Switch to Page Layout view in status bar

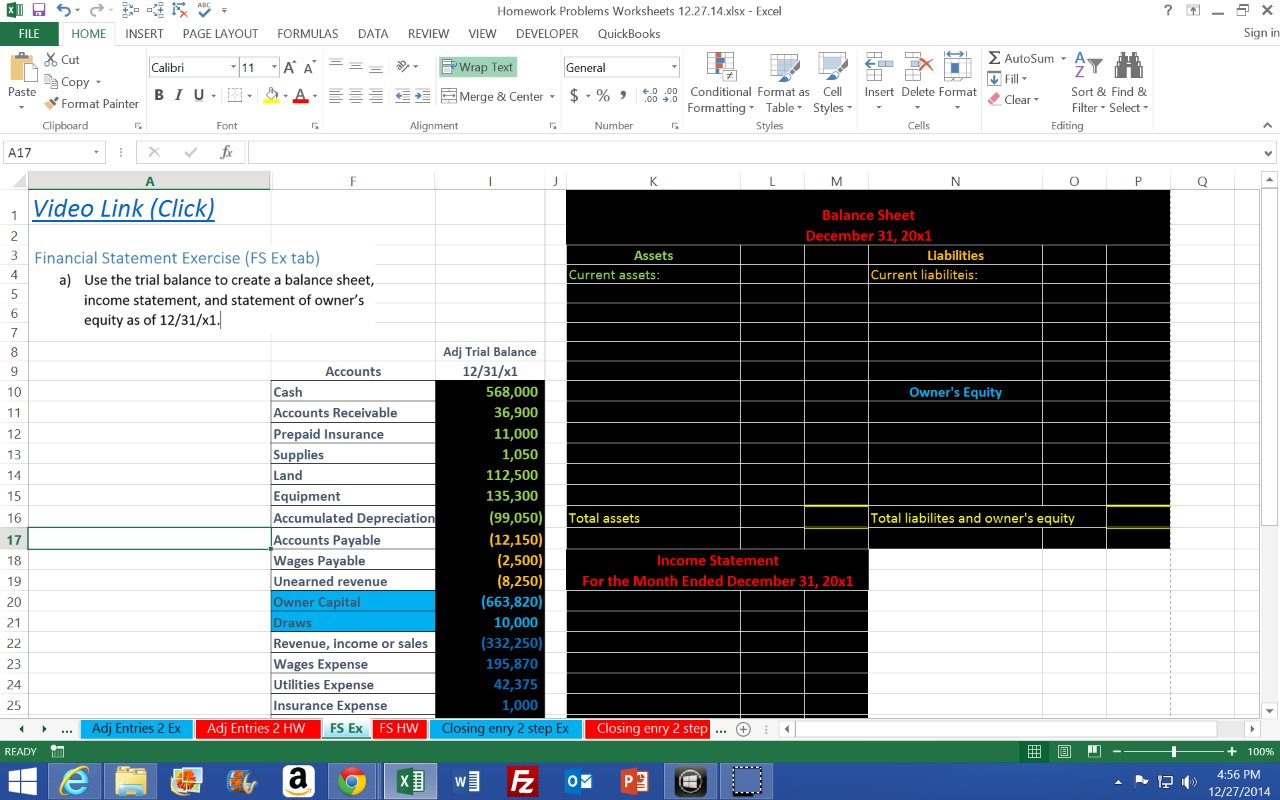[1065, 751]
